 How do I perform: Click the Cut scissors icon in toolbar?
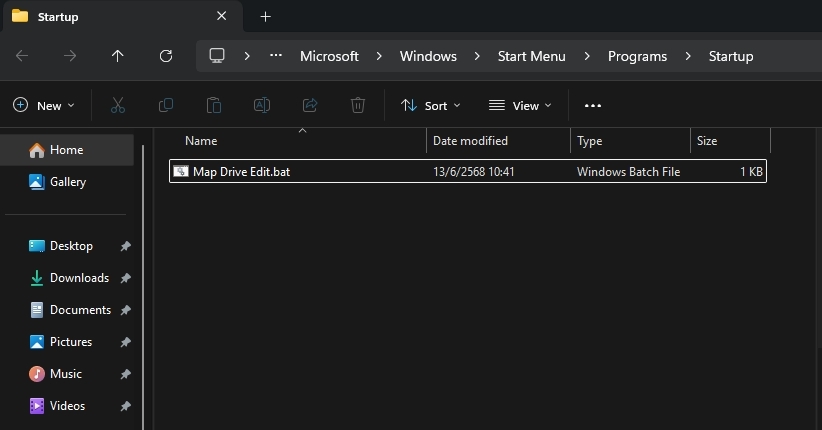tap(117, 105)
